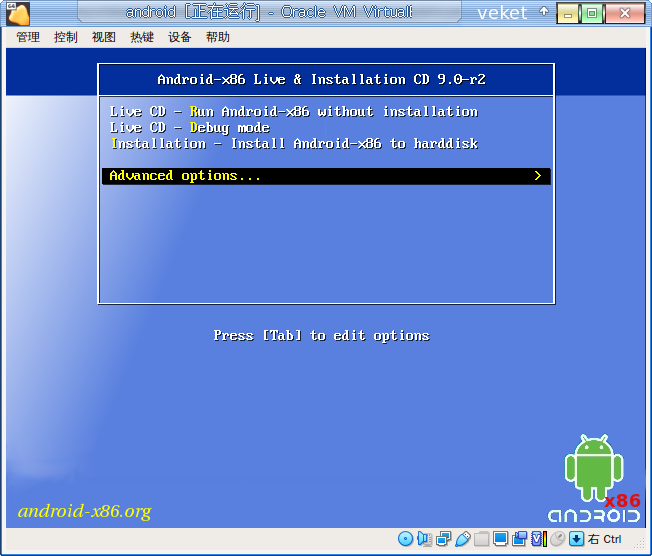This screenshot has width=652, height=556.
Task: Click the Press [Tab] to edit options text
Action: click(321, 336)
